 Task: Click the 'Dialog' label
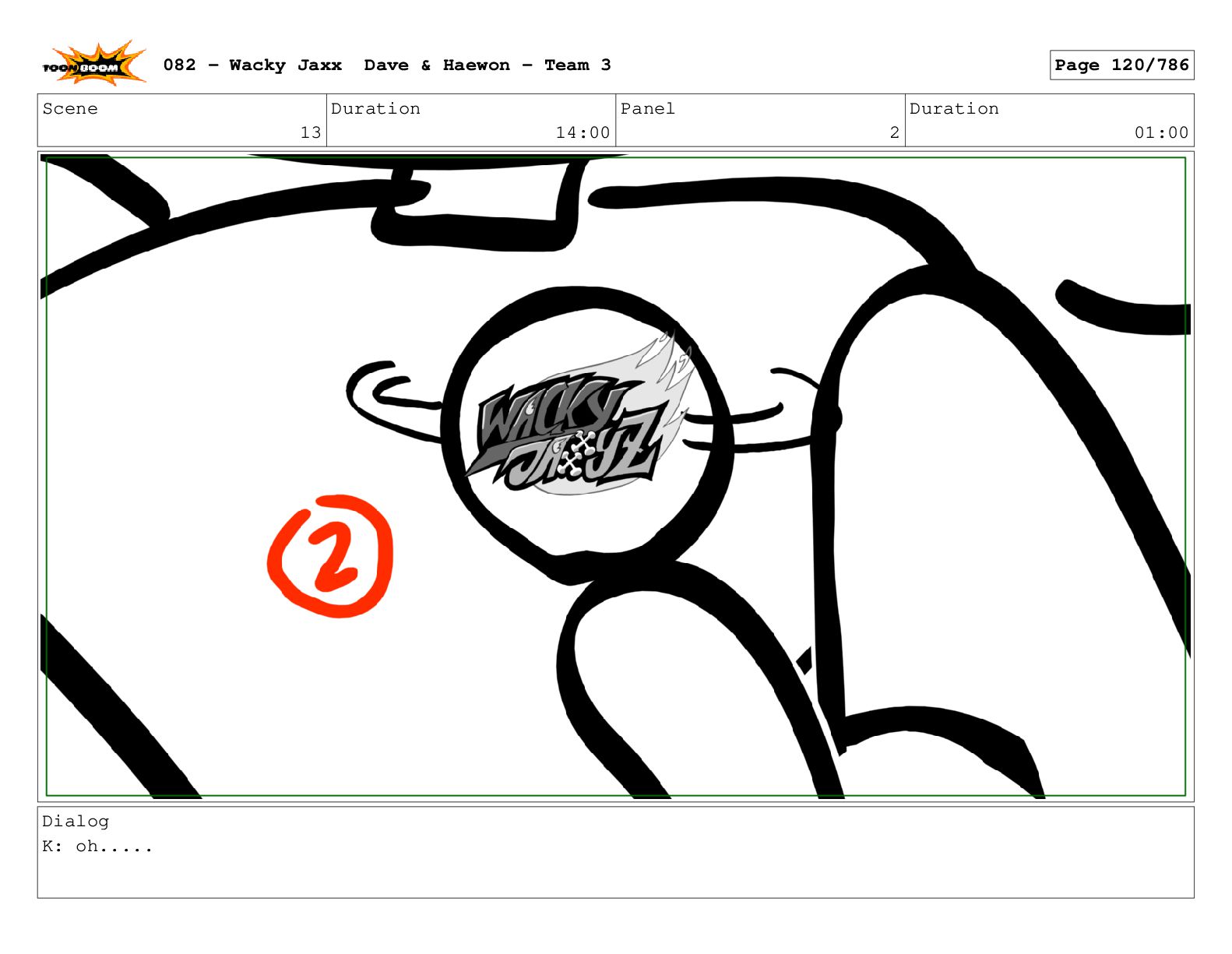76,822
